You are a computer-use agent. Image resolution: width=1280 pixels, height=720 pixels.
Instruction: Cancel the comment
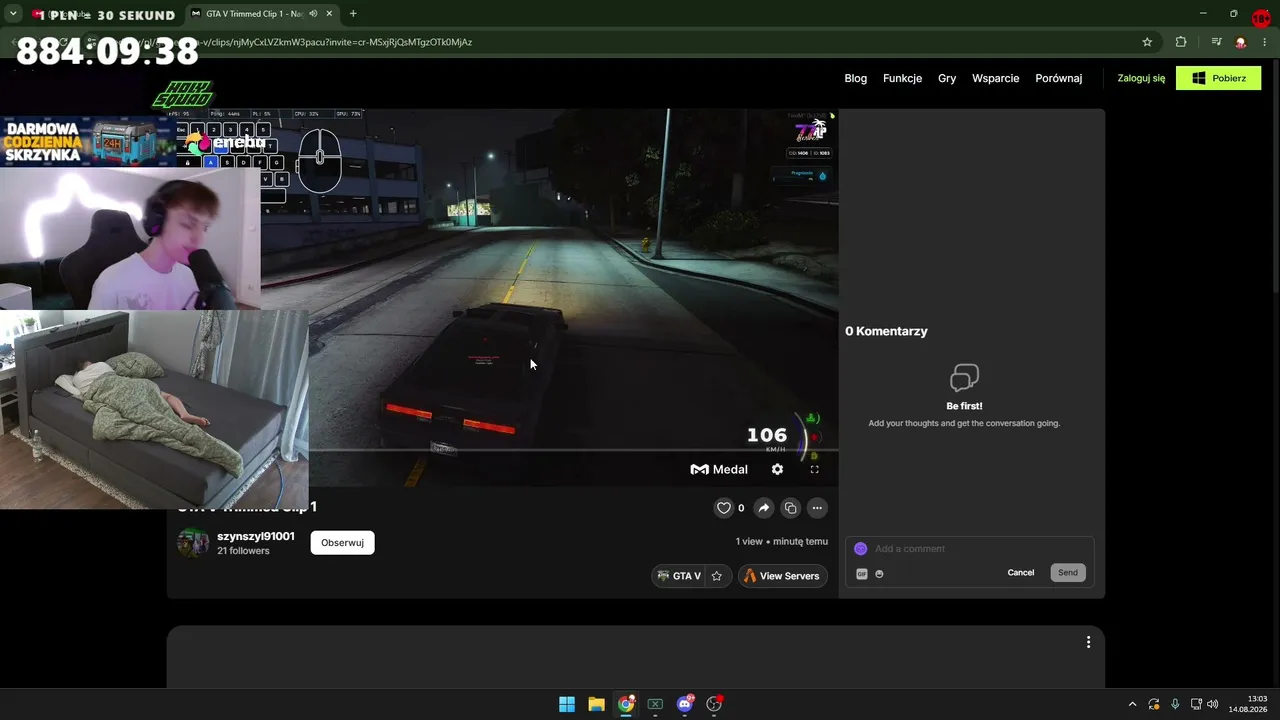[1021, 573]
